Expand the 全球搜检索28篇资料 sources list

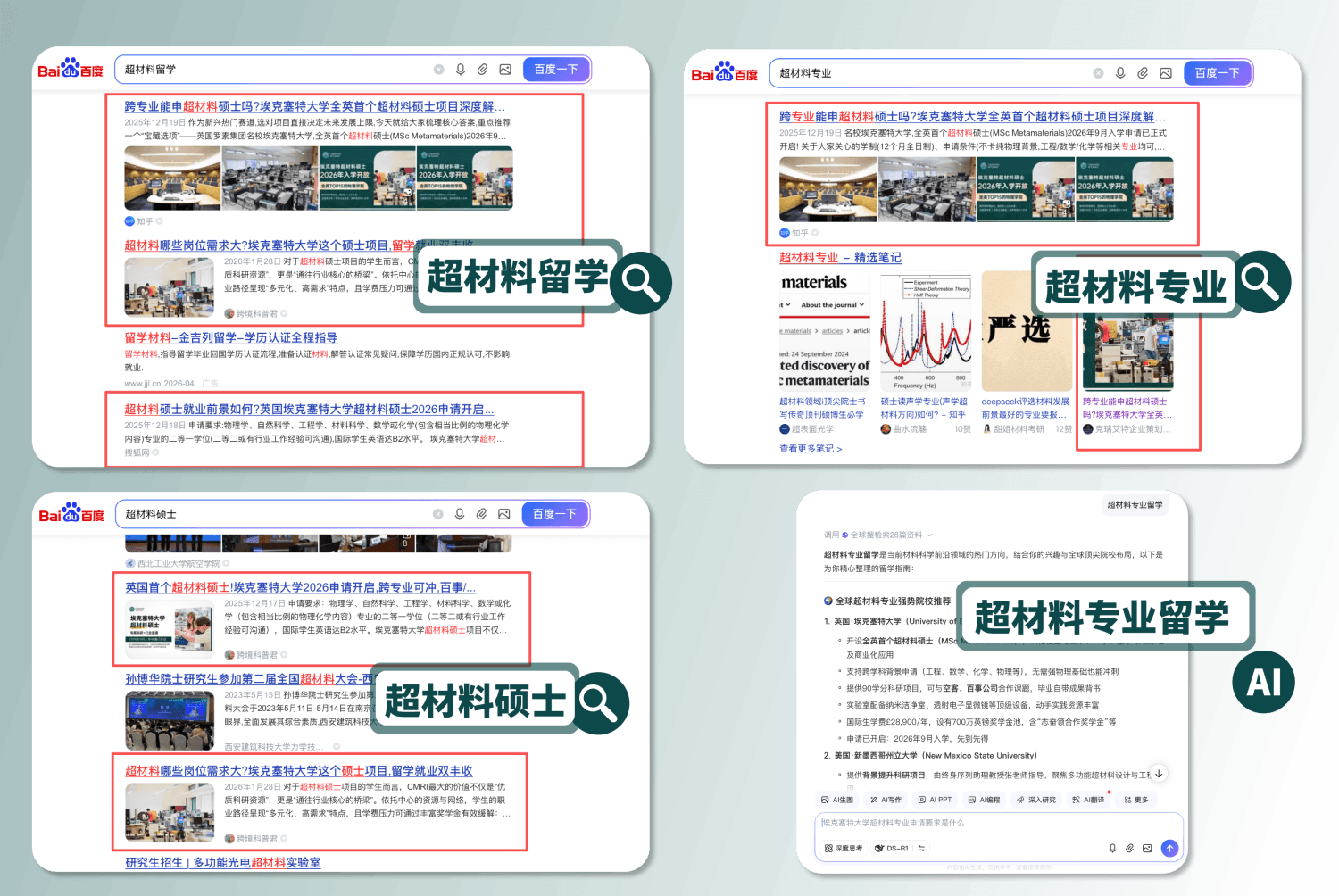point(886,535)
